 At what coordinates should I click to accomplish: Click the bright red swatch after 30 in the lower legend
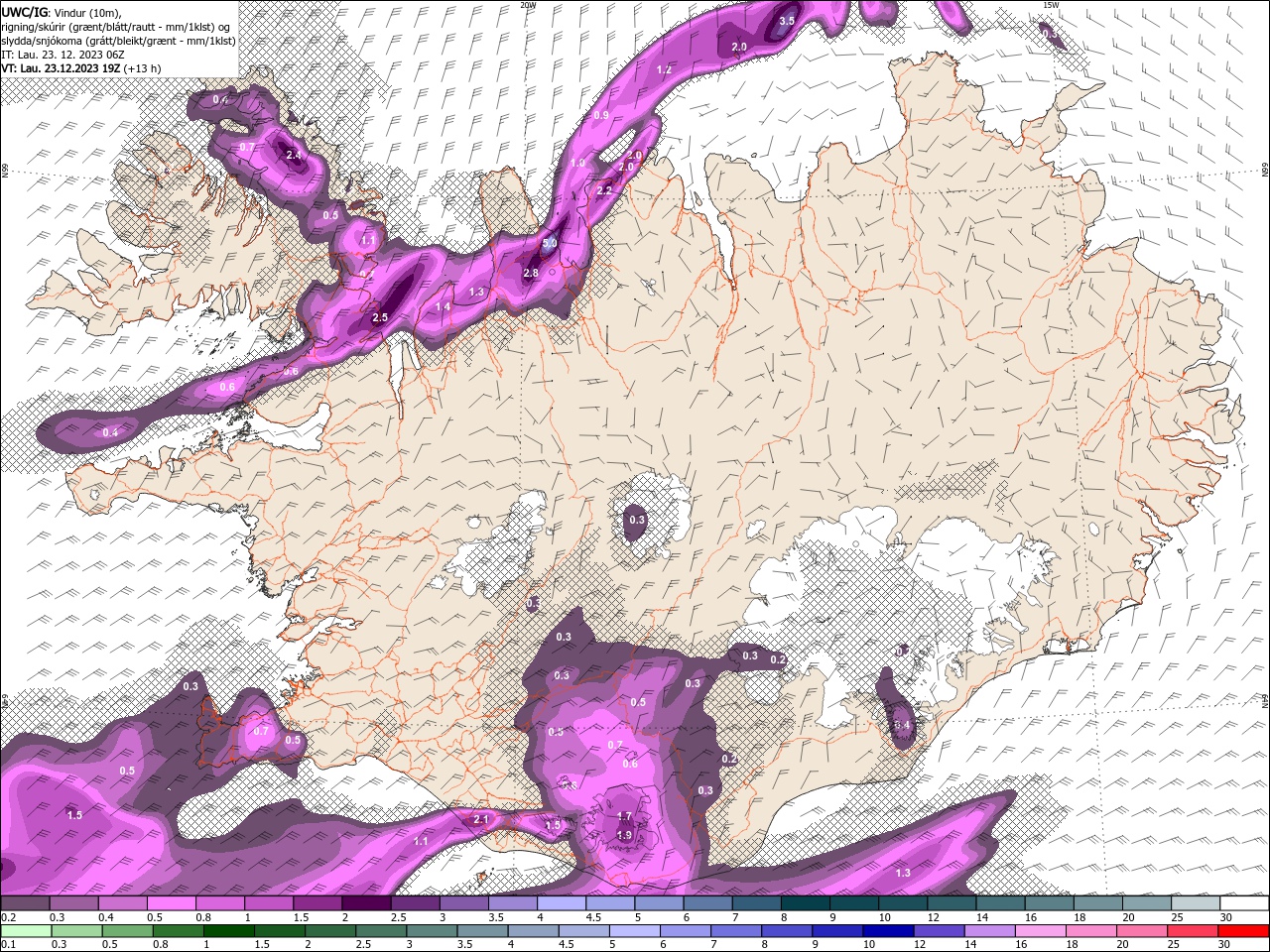(1244, 930)
